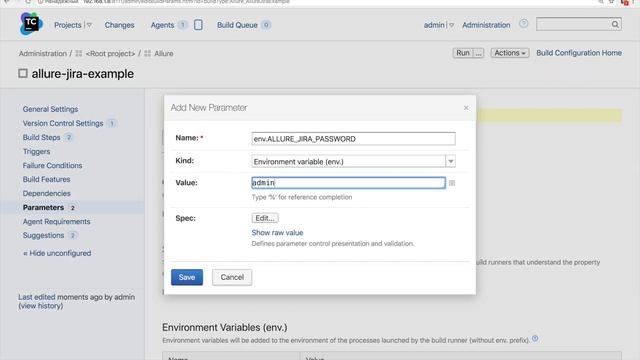The image size is (640, 360).
Task: Click the Root project grid icon
Action: [79, 53]
